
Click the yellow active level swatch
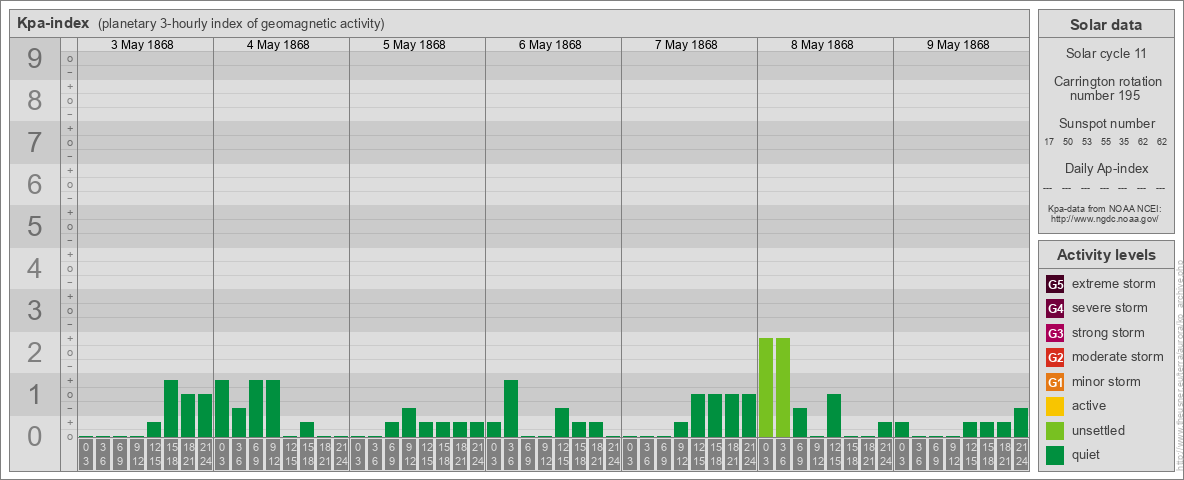[x=1055, y=406]
